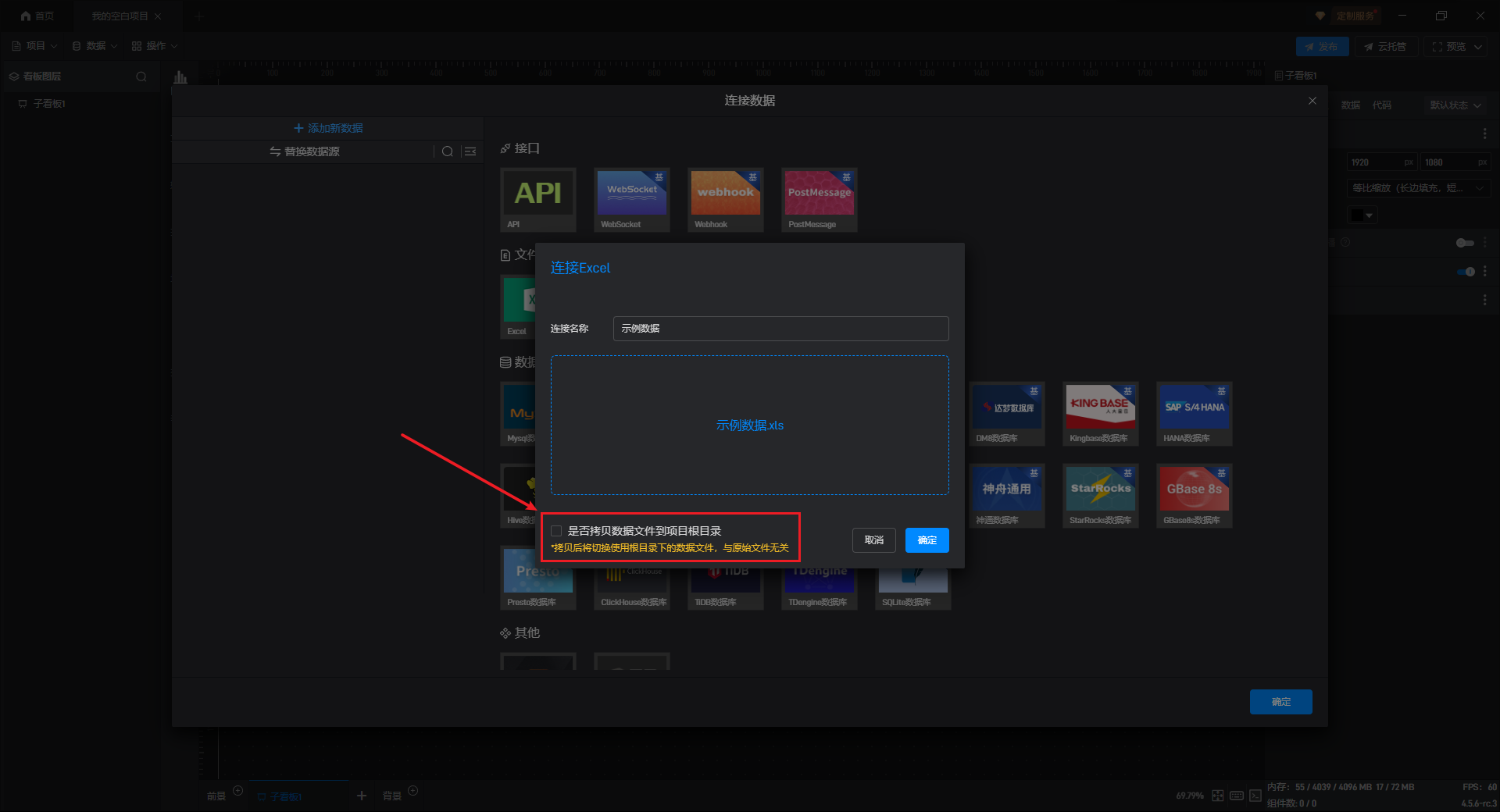Pick the StarRocks database icon

[x=1101, y=495]
